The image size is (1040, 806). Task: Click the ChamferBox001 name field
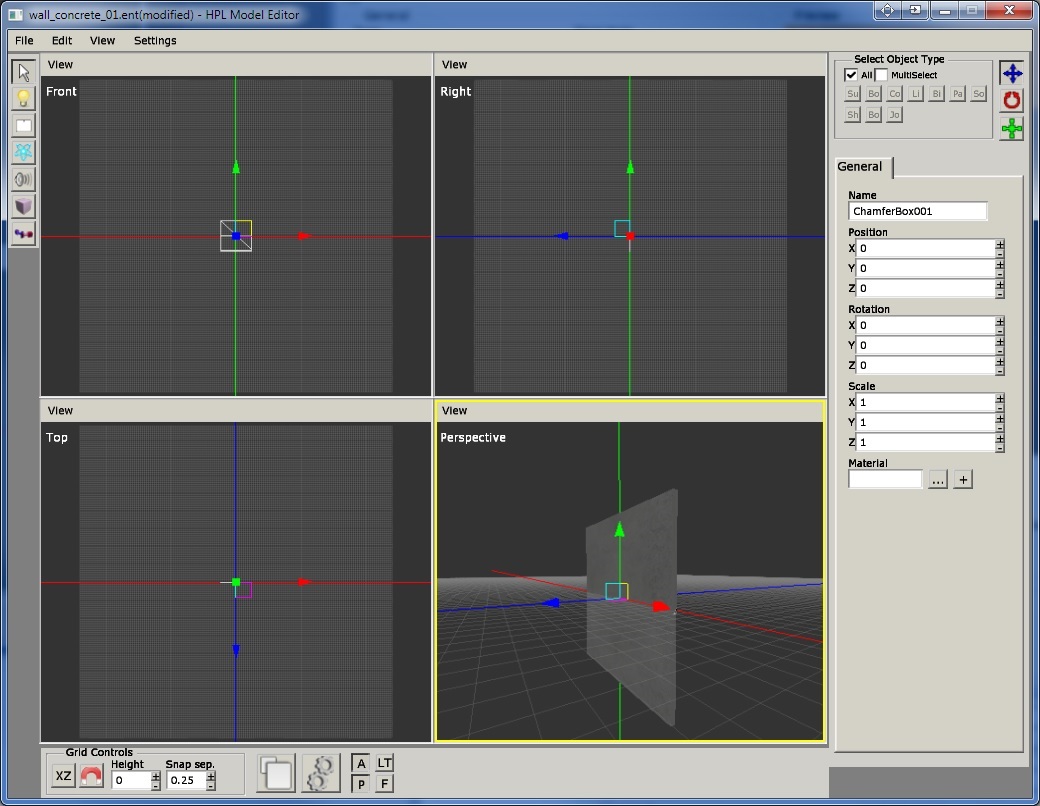[x=916, y=211]
